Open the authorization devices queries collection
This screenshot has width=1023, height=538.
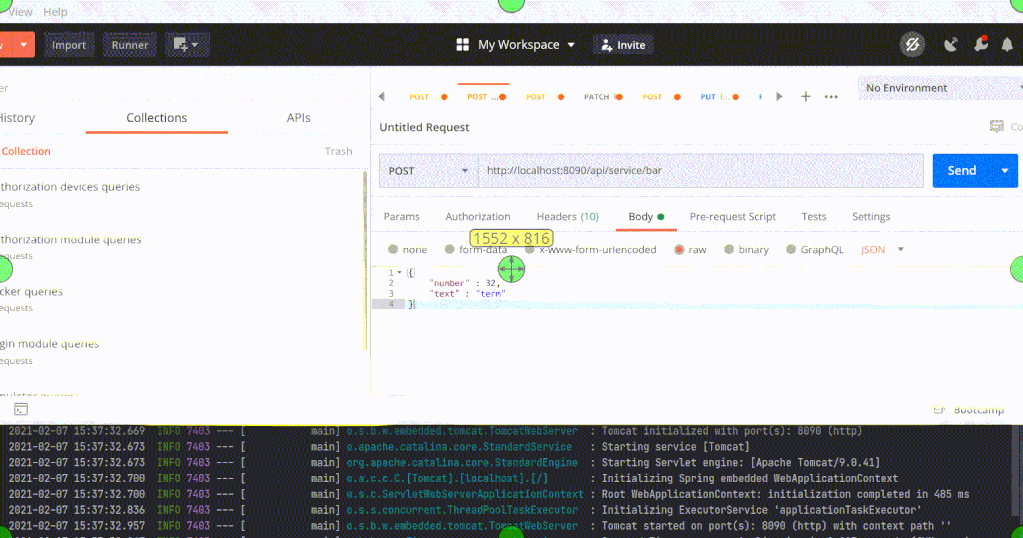[70, 187]
